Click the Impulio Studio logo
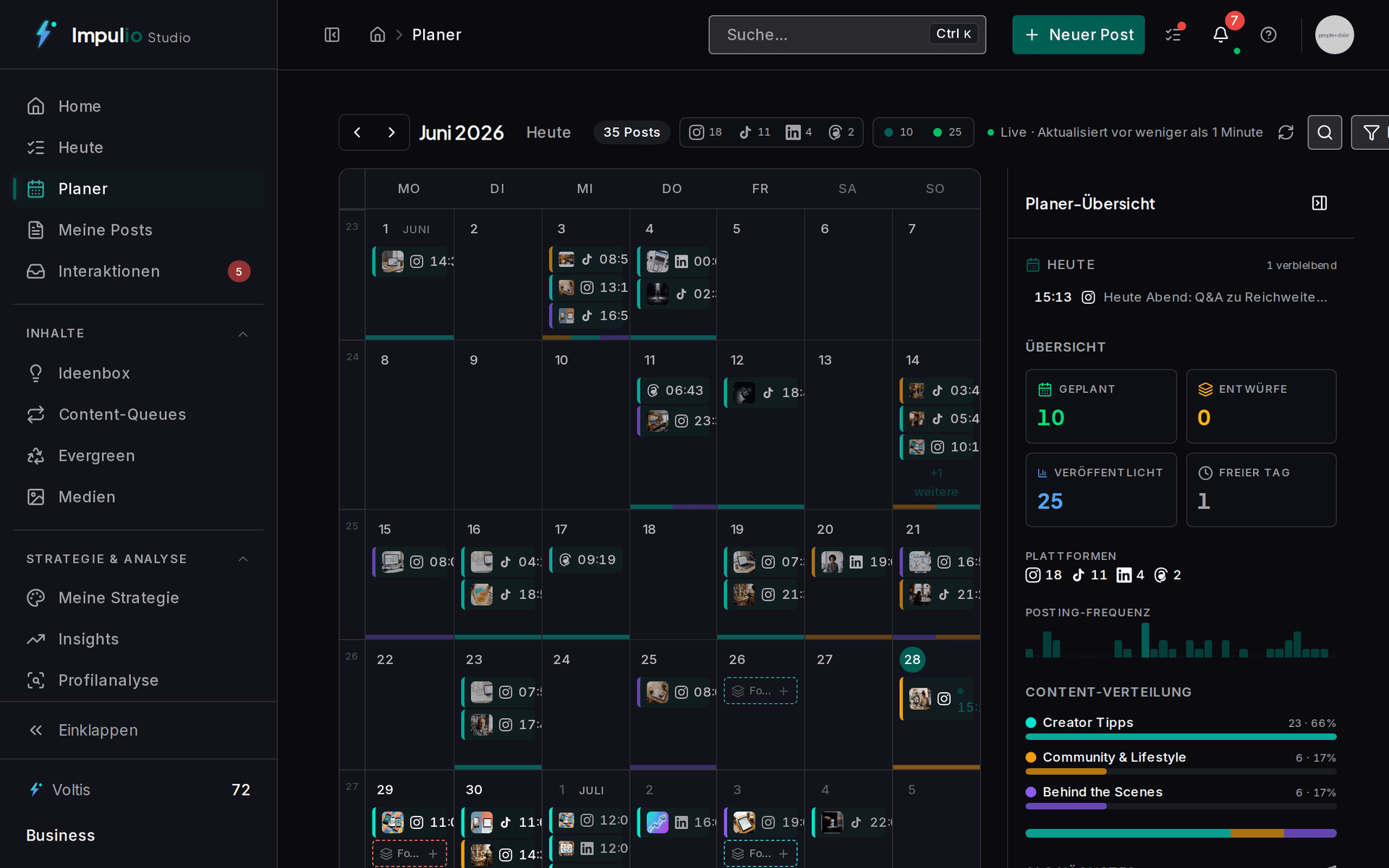1389x868 pixels. pos(113,35)
